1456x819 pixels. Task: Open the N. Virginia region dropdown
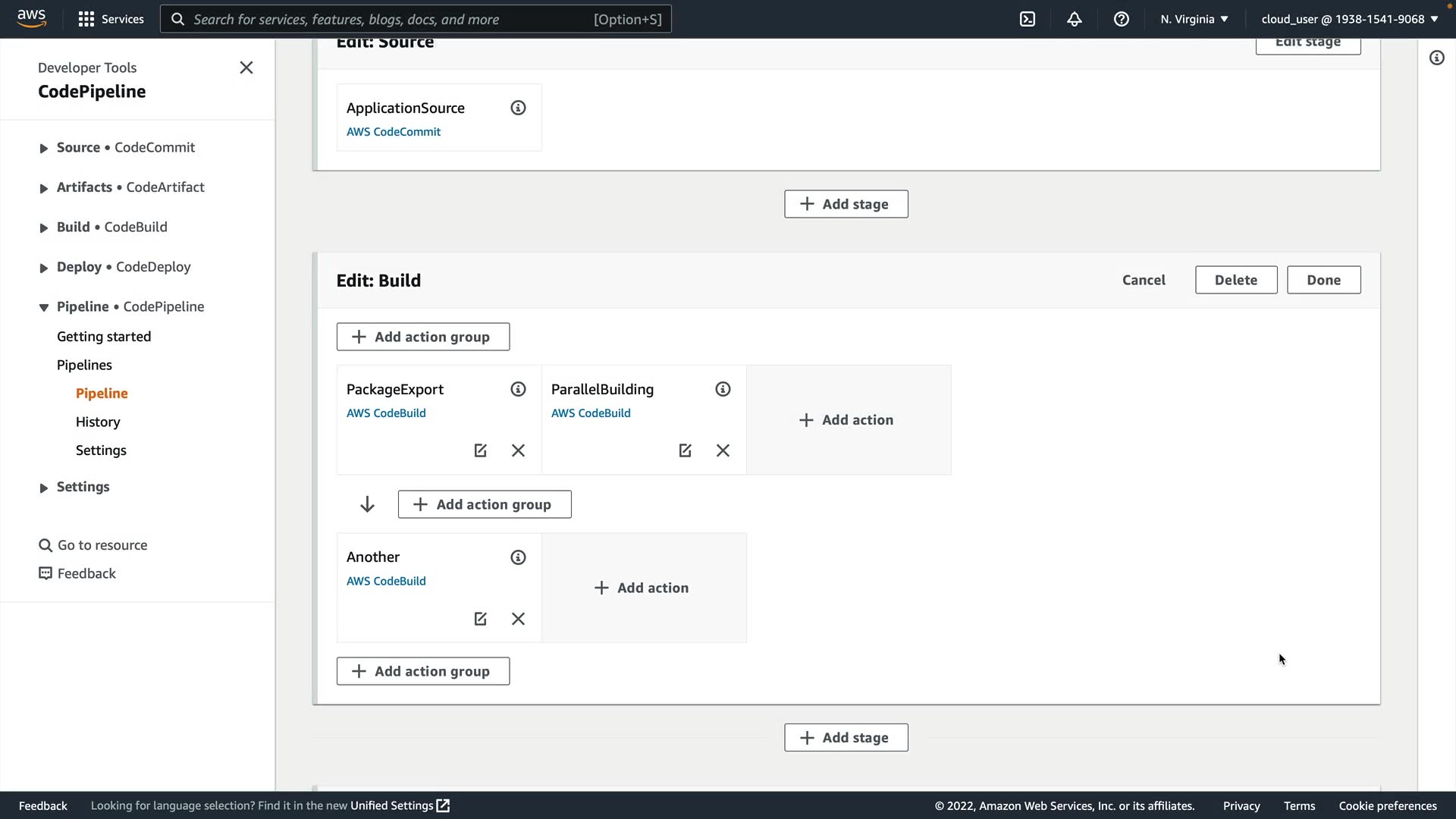point(1194,19)
